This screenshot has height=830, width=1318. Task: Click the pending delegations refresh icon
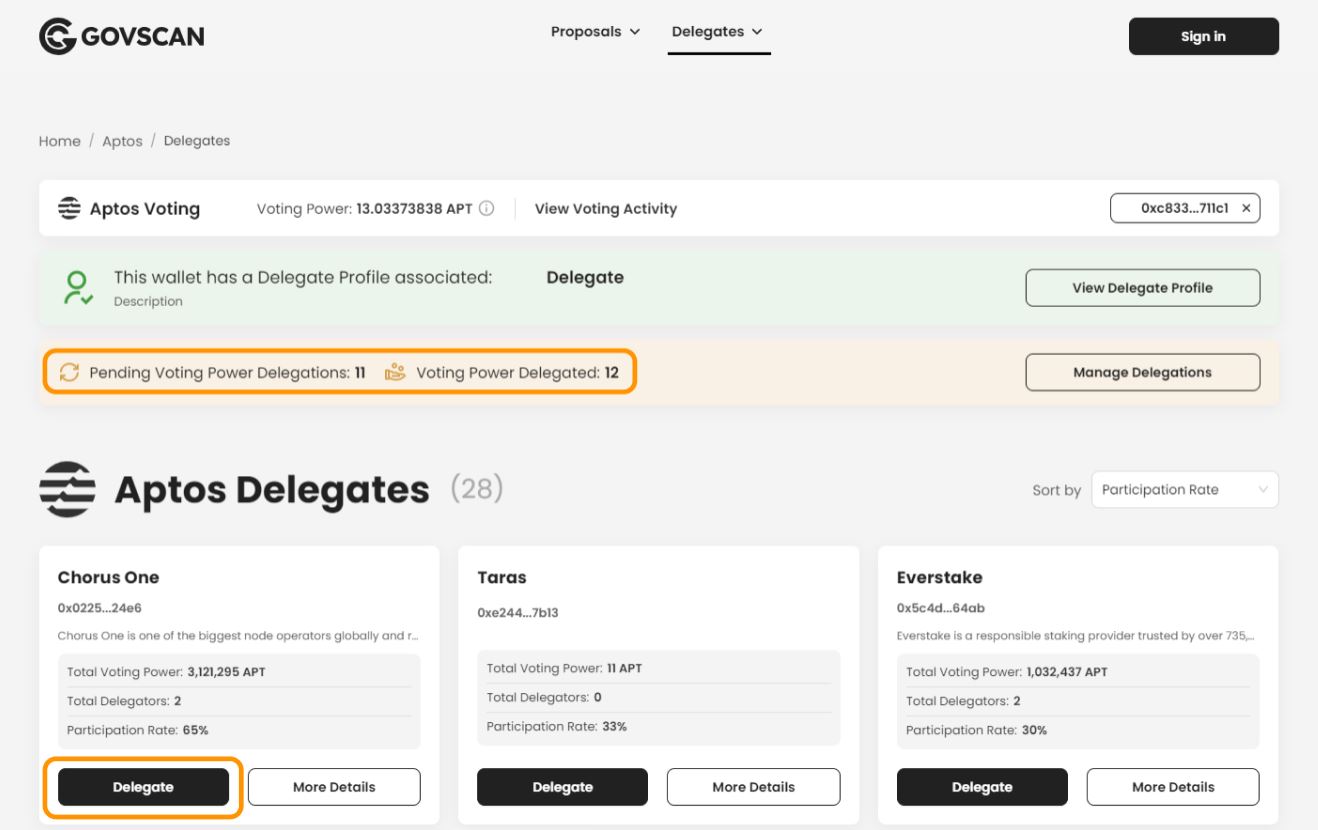tap(68, 372)
